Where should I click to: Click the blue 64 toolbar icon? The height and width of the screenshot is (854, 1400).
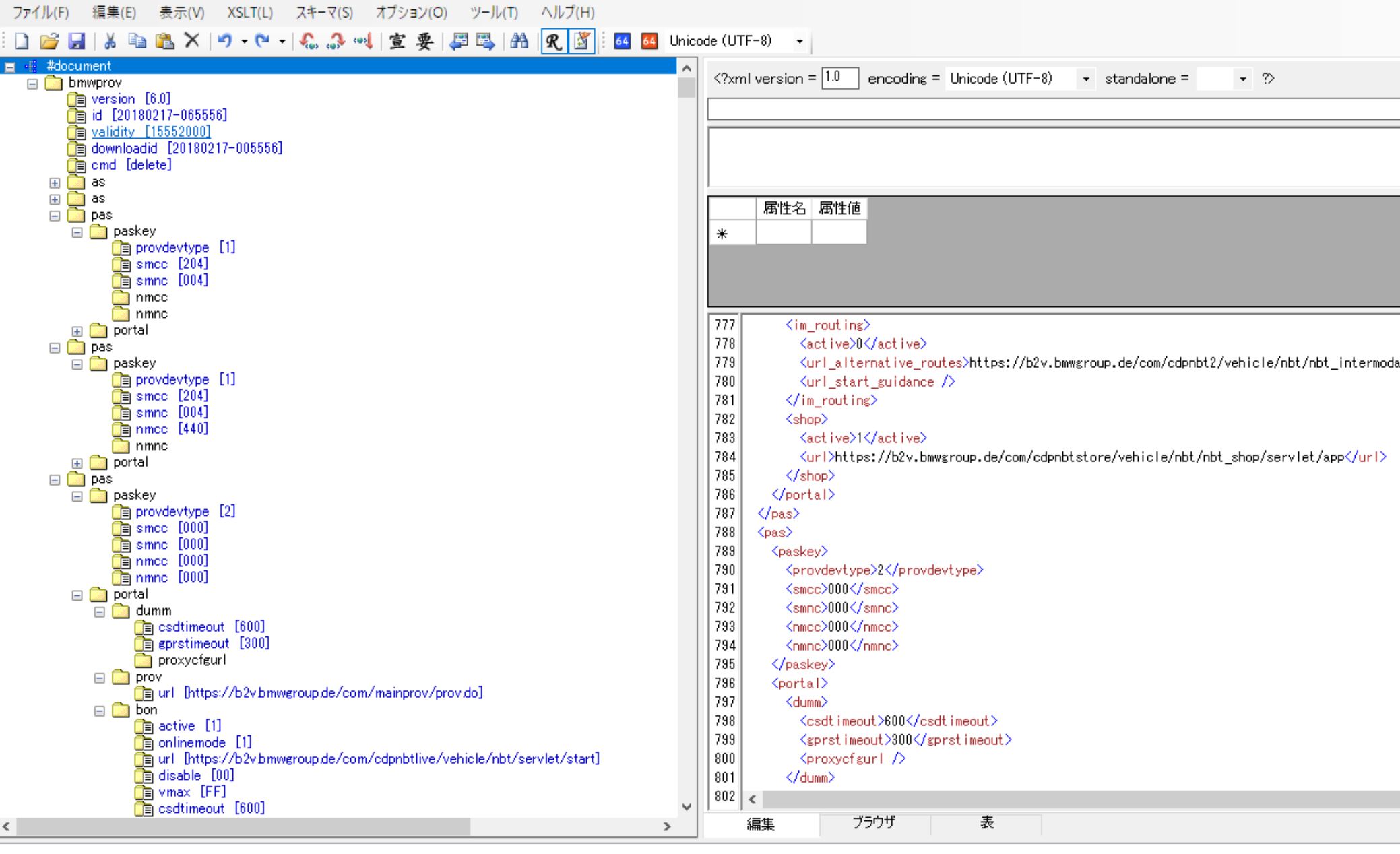[x=622, y=41]
